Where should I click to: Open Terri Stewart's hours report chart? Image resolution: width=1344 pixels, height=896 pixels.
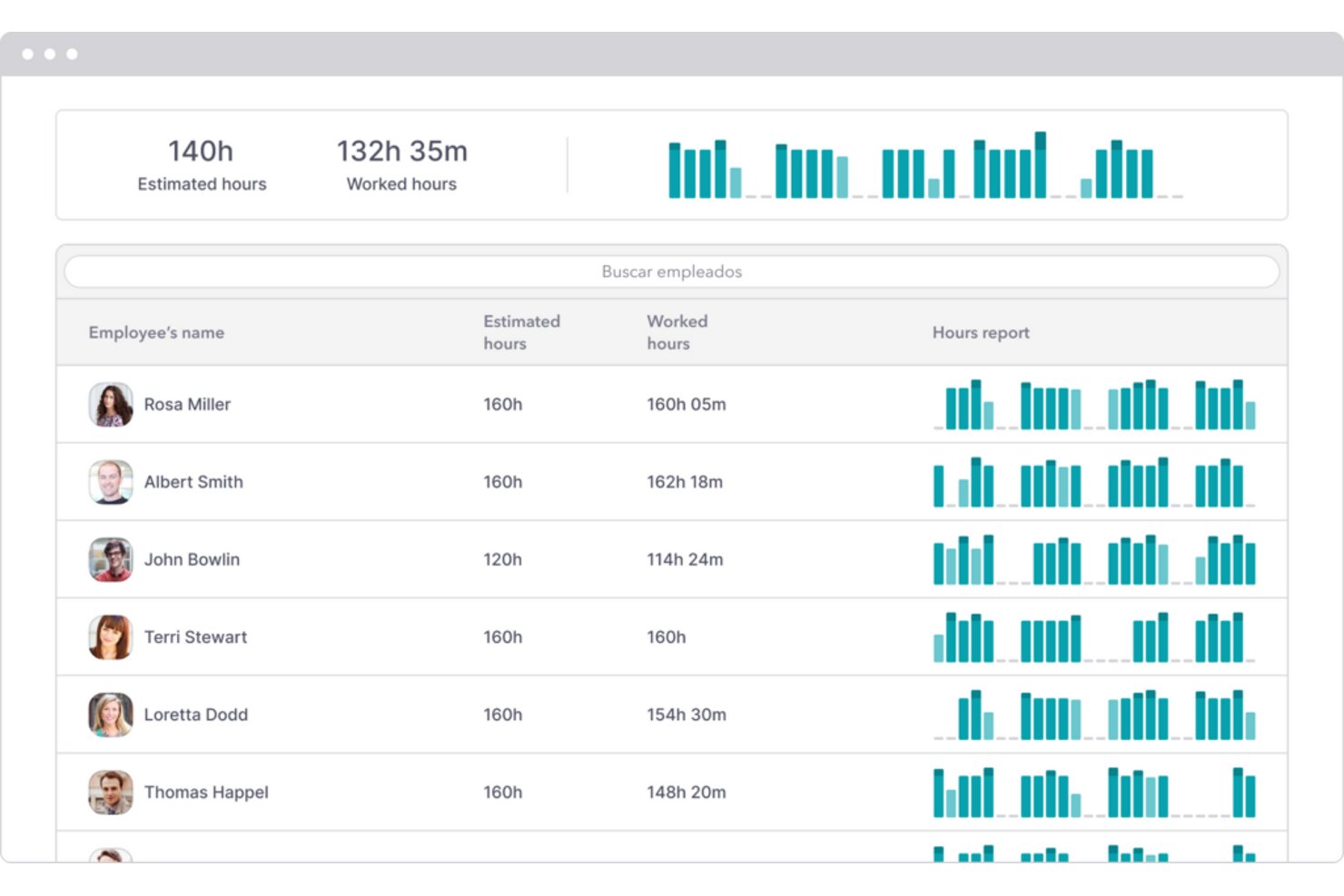(x=1094, y=637)
